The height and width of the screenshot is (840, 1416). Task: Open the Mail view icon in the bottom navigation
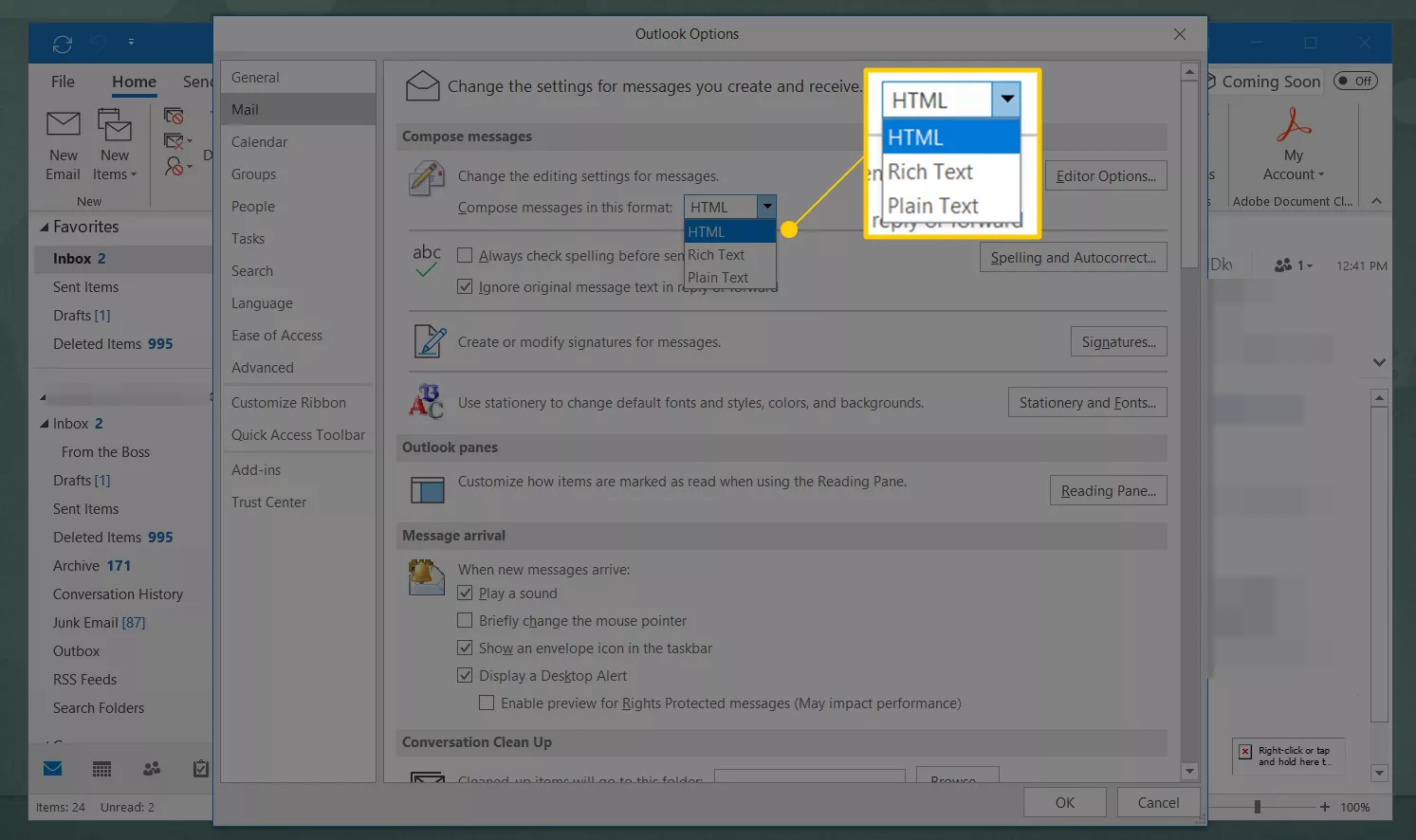tap(53, 768)
